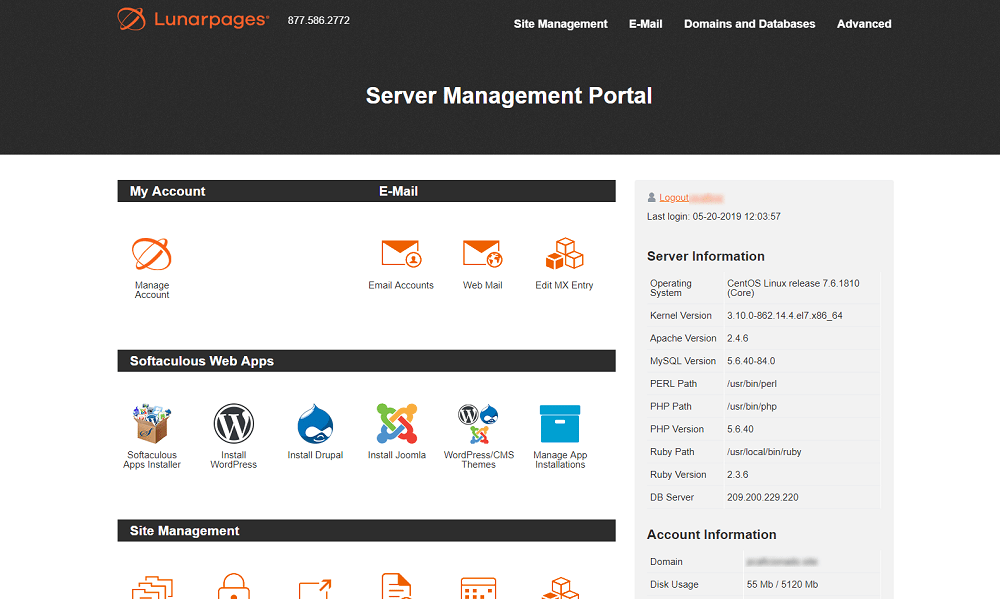Select DB Server IP 209.200.229.220

pos(763,498)
